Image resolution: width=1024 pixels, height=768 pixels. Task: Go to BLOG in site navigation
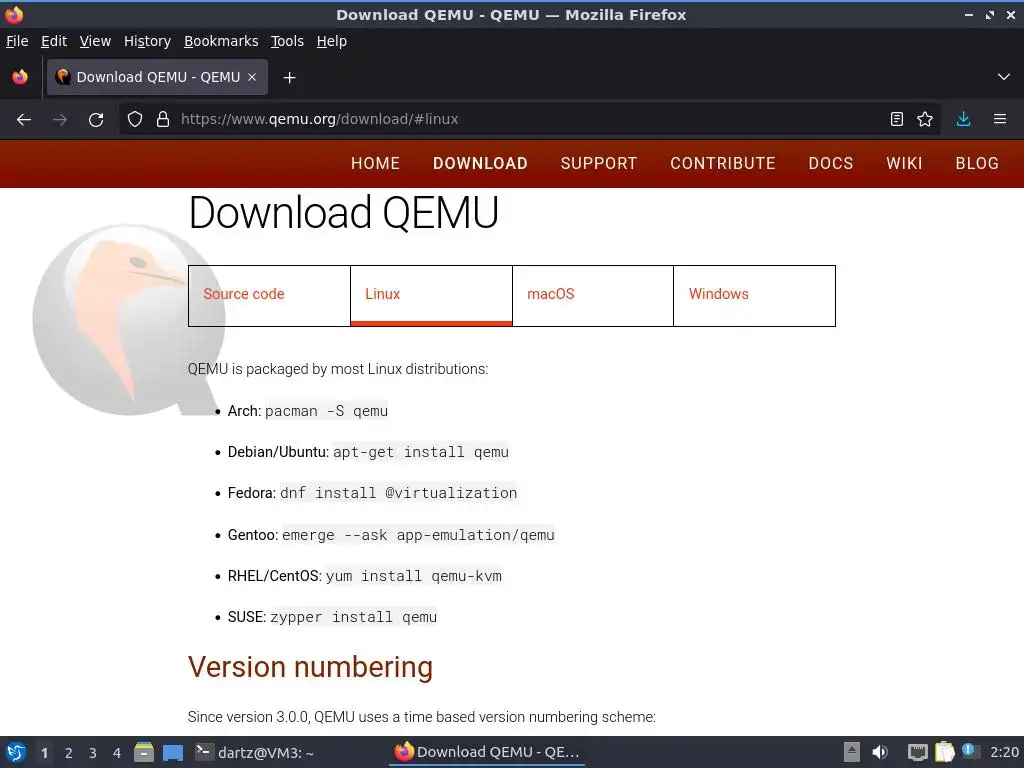[x=977, y=163]
